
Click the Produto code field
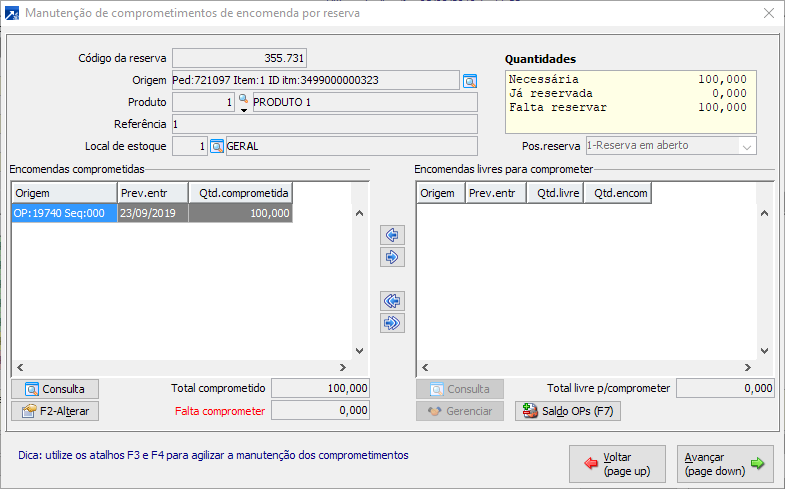point(203,103)
